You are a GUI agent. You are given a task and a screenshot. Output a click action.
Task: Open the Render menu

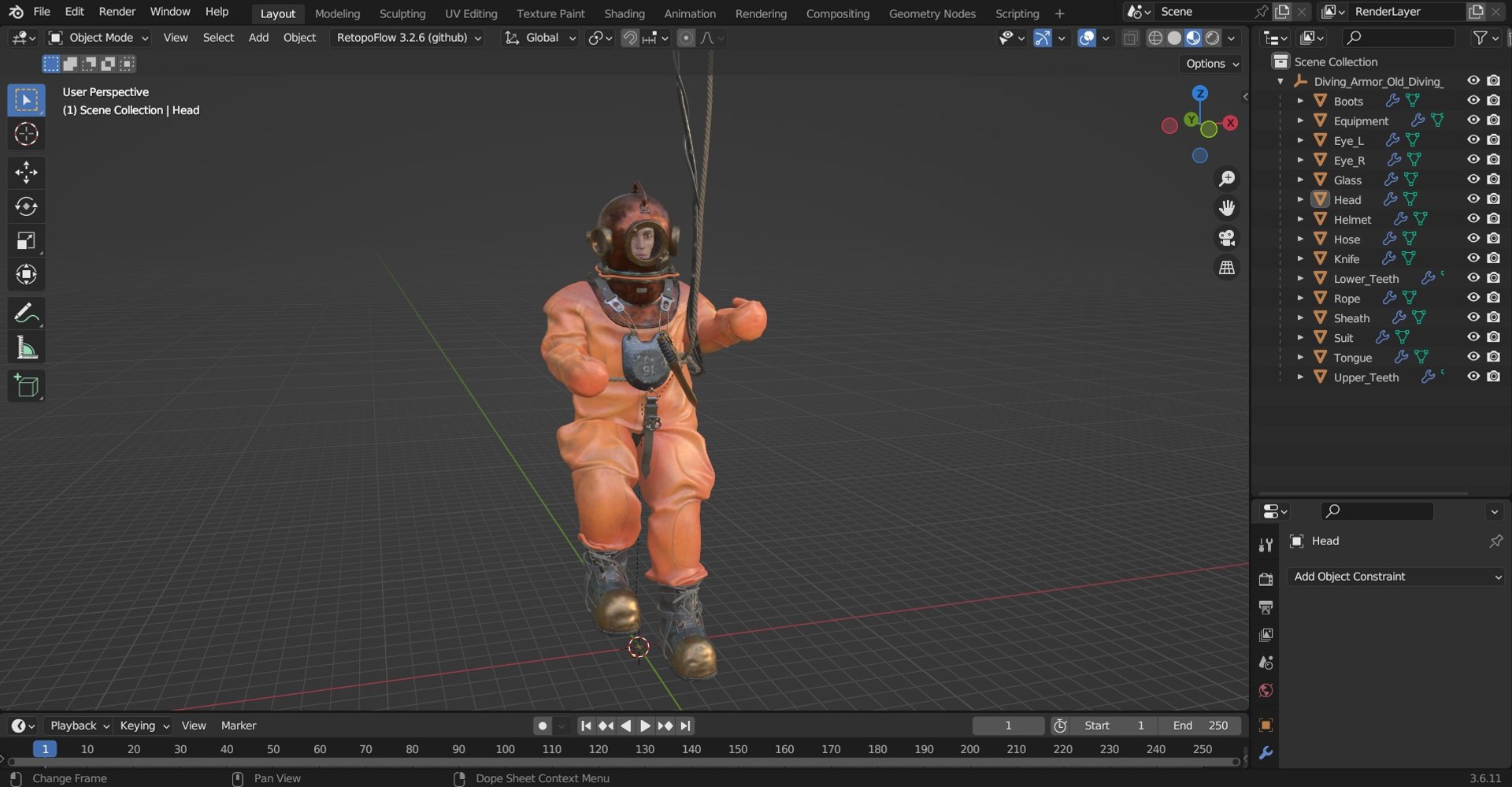click(117, 12)
